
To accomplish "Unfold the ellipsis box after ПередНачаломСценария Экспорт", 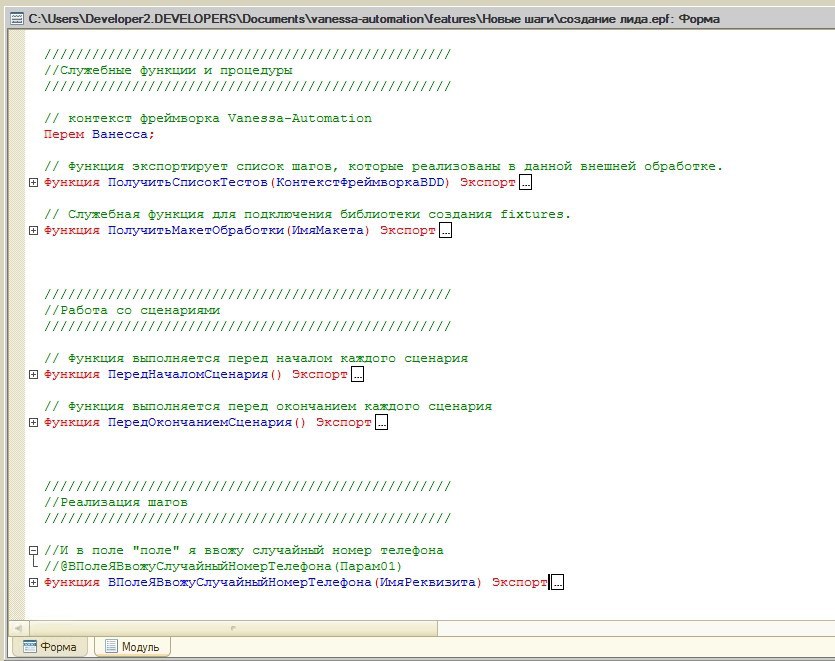I will [x=357, y=374].
